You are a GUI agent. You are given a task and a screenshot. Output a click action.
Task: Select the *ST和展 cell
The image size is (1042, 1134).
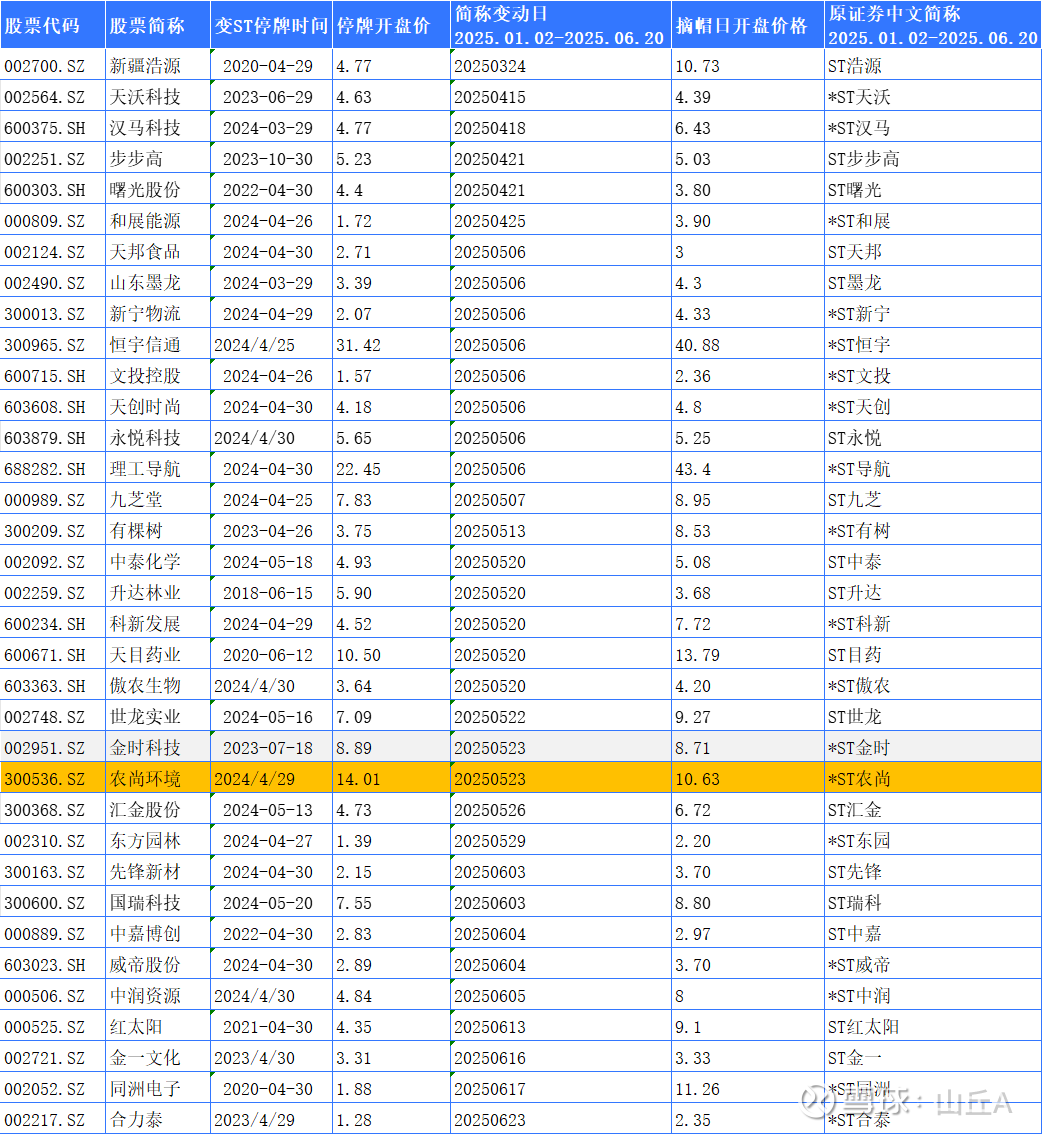tap(933, 221)
